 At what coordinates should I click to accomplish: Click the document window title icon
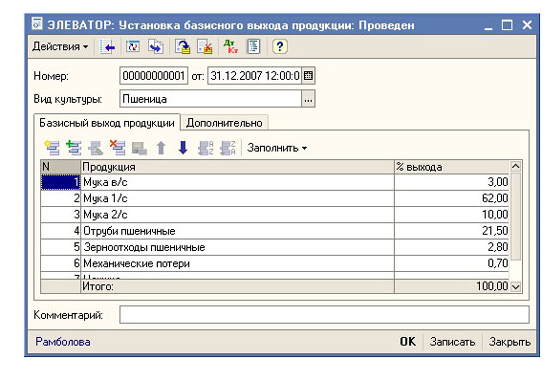click(x=37, y=24)
